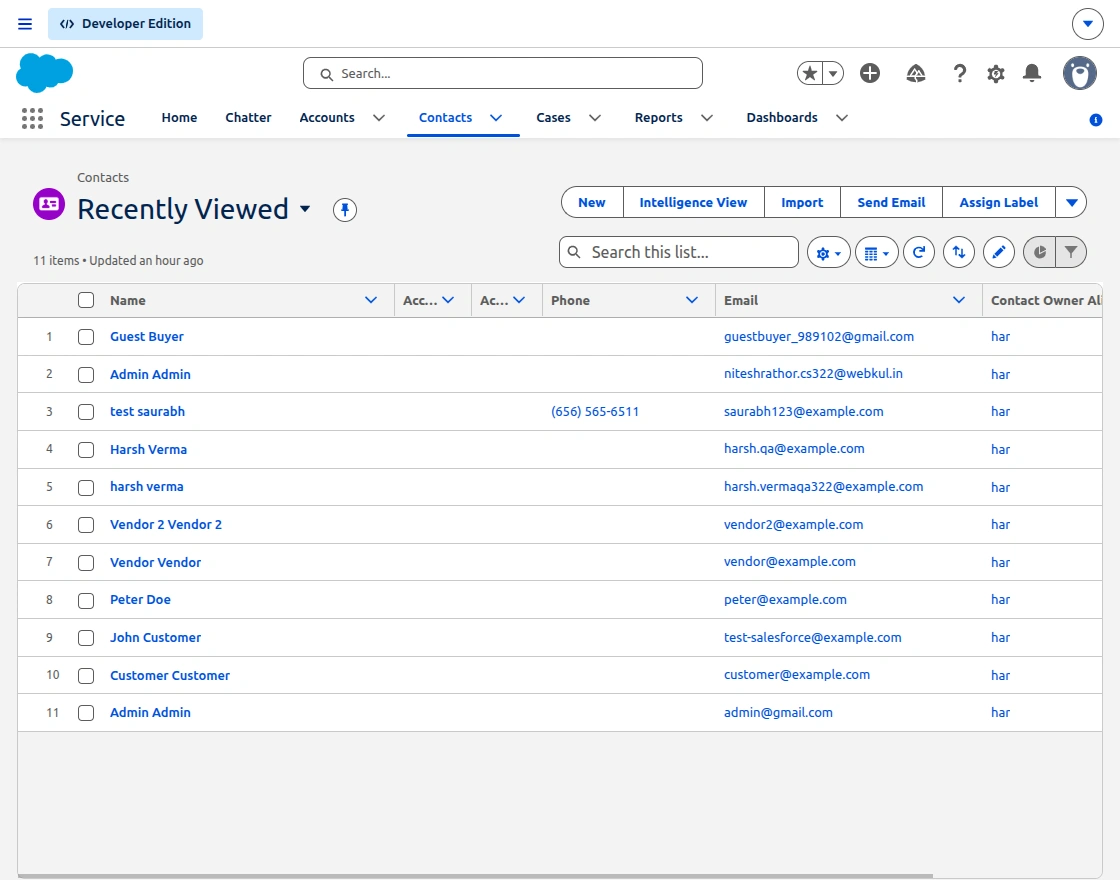Expand the Contacts tab dropdown chevron
Viewport: 1120px width, 880px height.
pyautogui.click(x=496, y=118)
